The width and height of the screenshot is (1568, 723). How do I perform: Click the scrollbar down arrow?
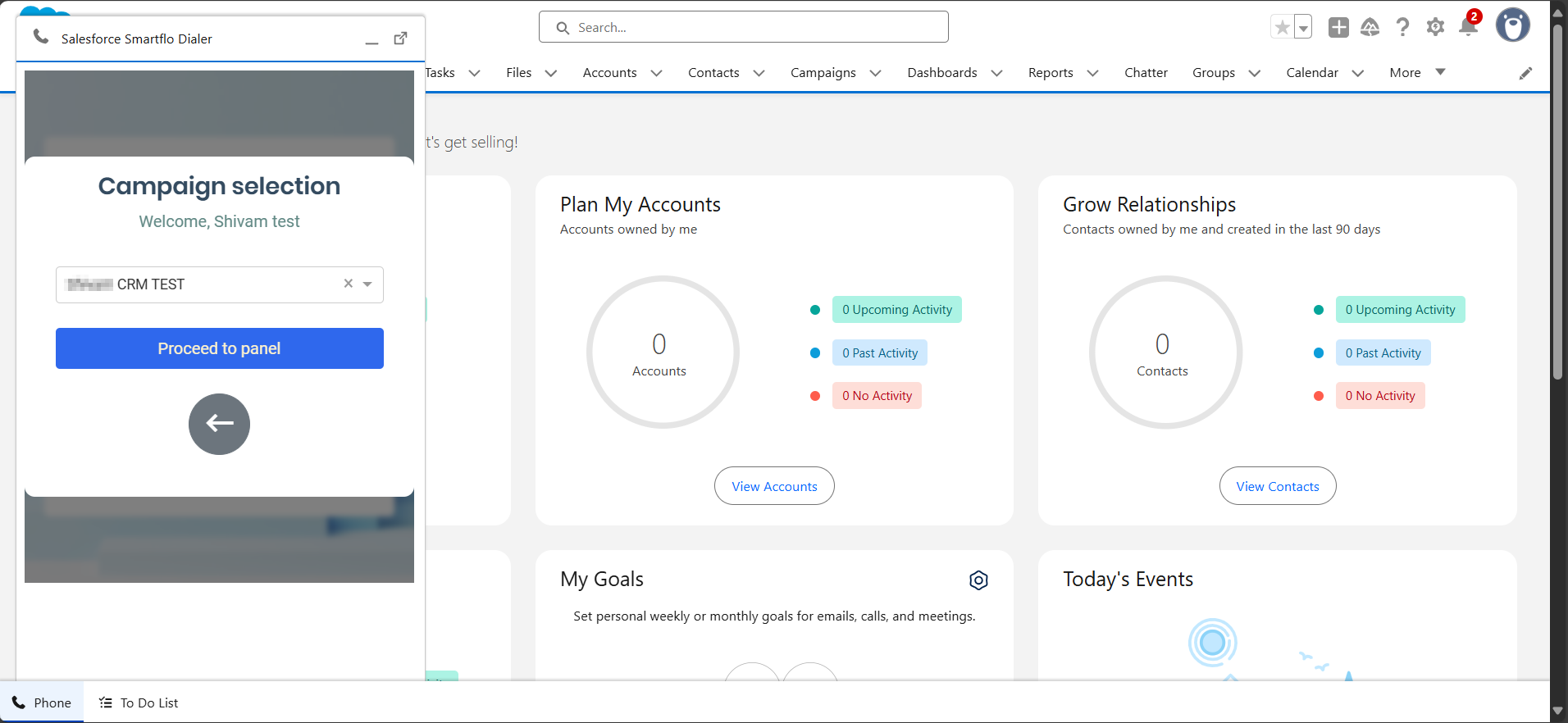pos(1558,711)
